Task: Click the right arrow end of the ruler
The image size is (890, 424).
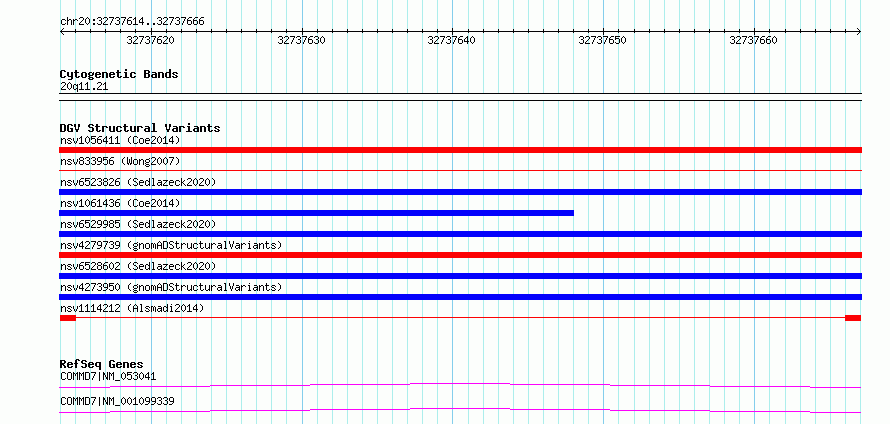Action: click(x=858, y=32)
